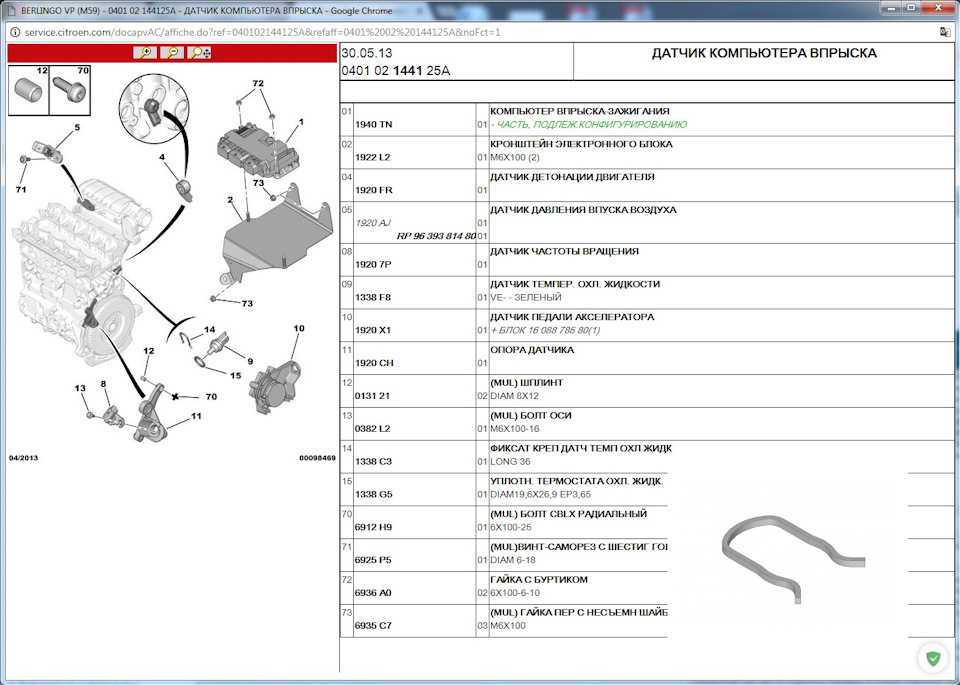Select the zoom-and-pan magnifier tool

pos(200,53)
